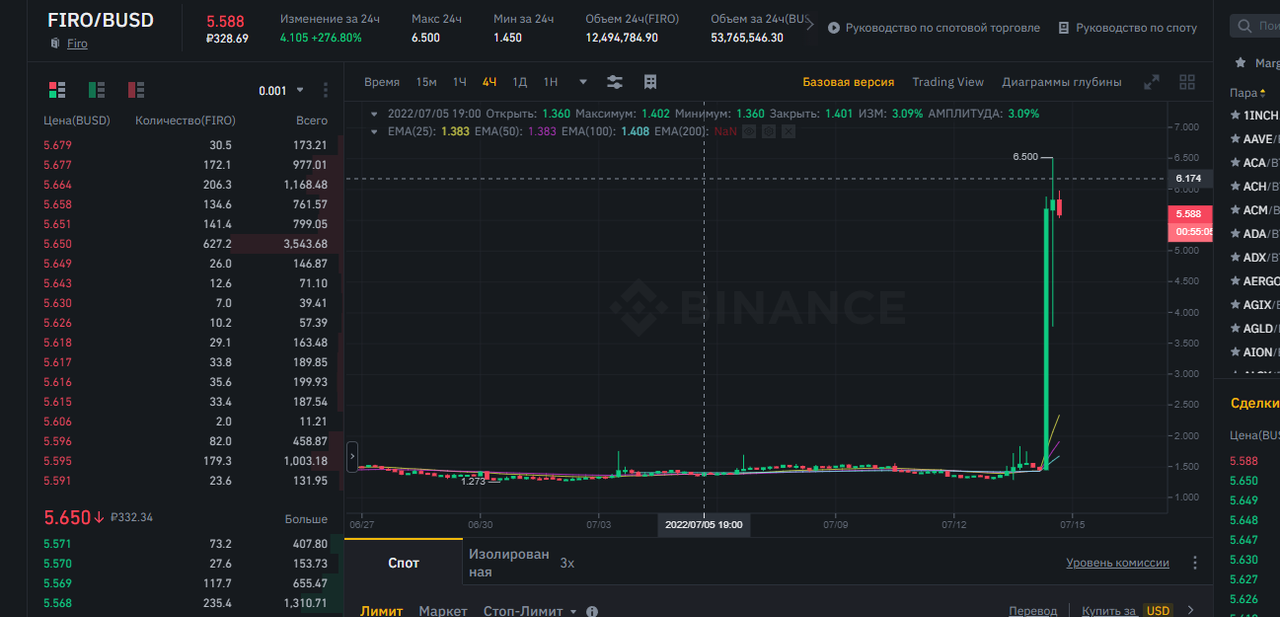Screen dimensions: 1280x617
Task: Favorite the ACM pair star
Action: (x=1236, y=210)
